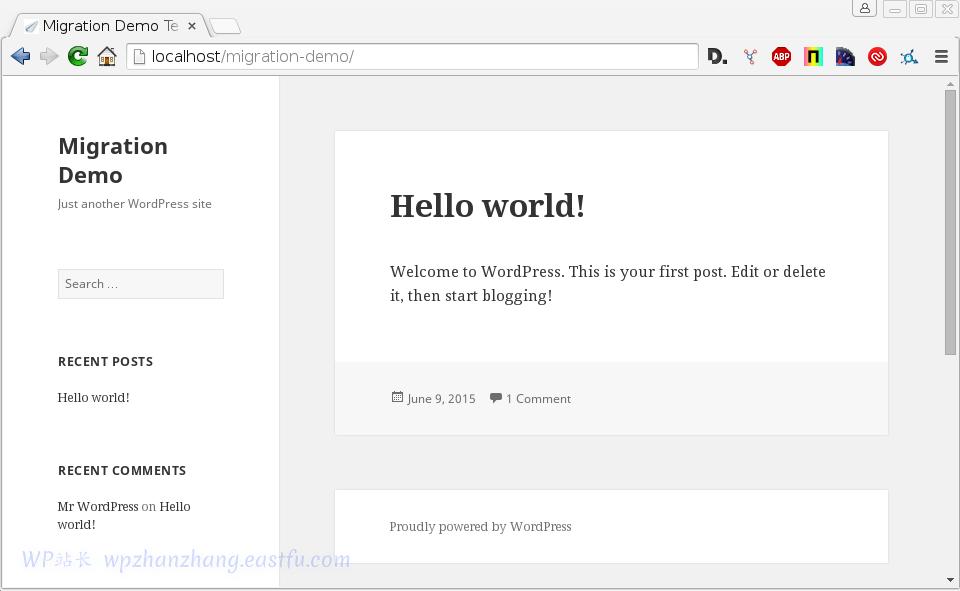Select the Migration Demo browser tab
This screenshot has width=960, height=591.
[110, 26]
